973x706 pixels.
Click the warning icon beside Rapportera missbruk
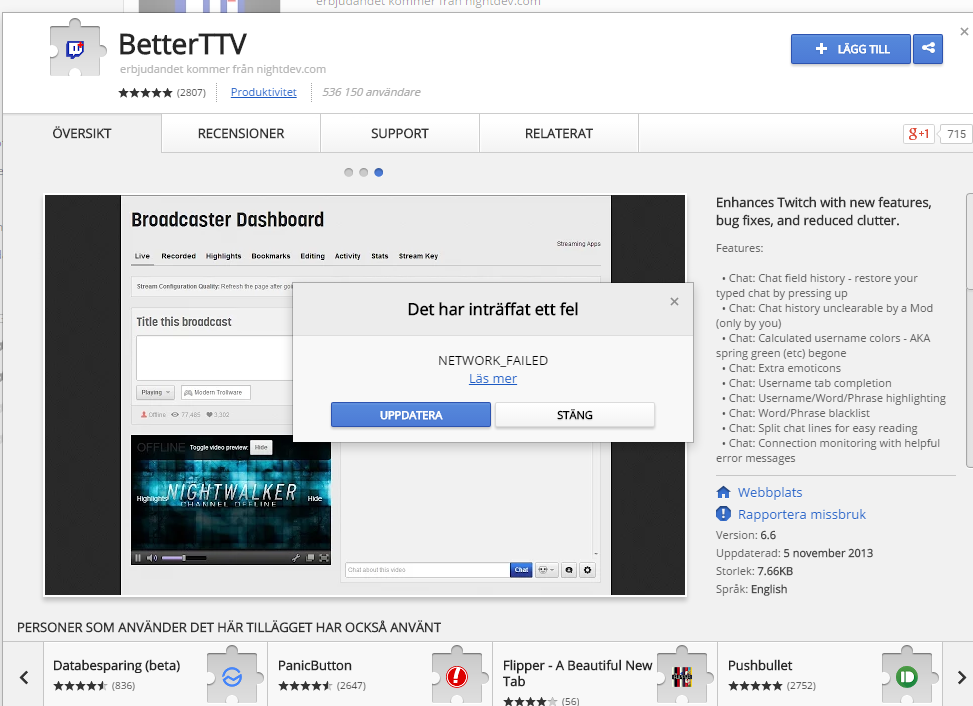(x=724, y=514)
